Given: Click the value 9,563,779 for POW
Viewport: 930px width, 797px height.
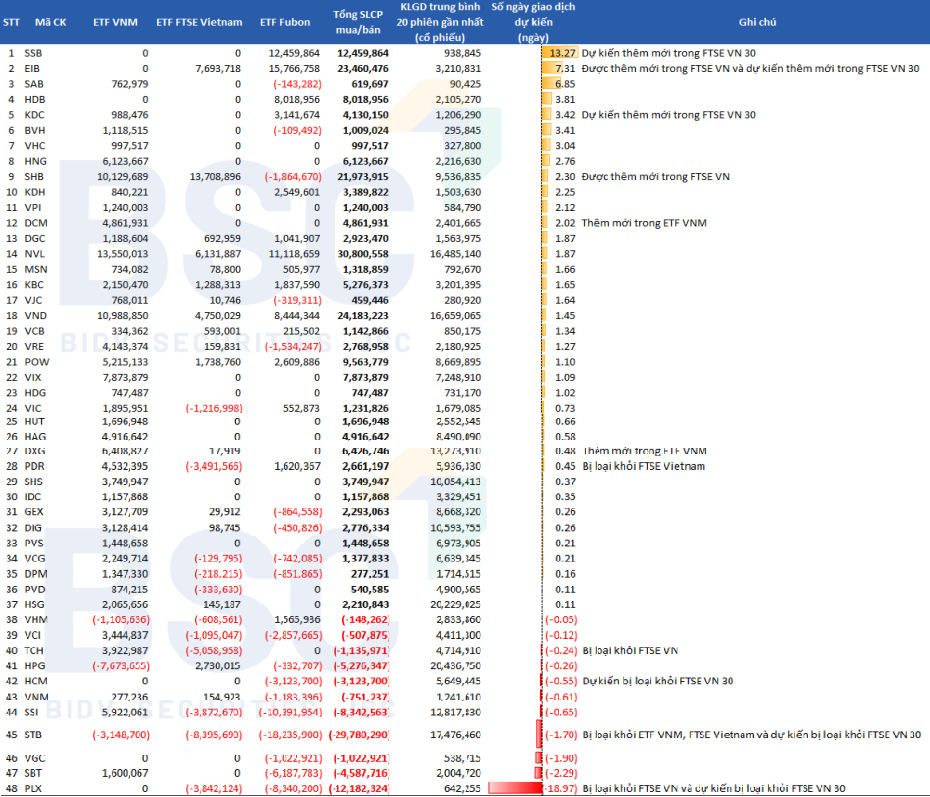Looking at the screenshot, I should click(365, 362).
